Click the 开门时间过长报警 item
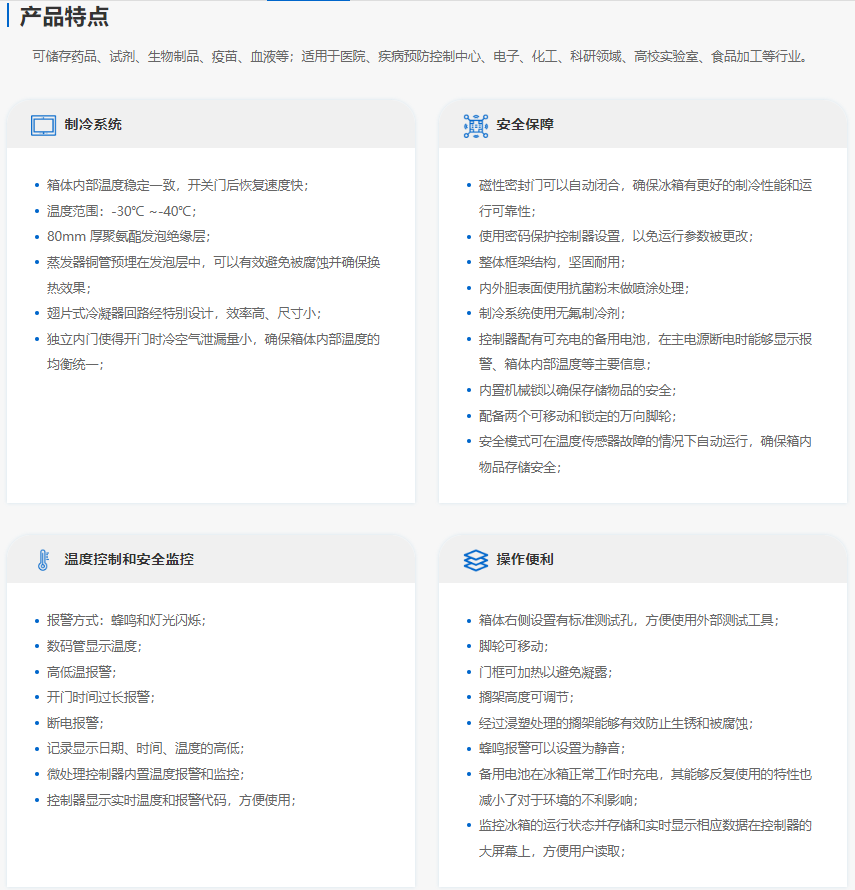This screenshot has width=855, height=890. 101,697
